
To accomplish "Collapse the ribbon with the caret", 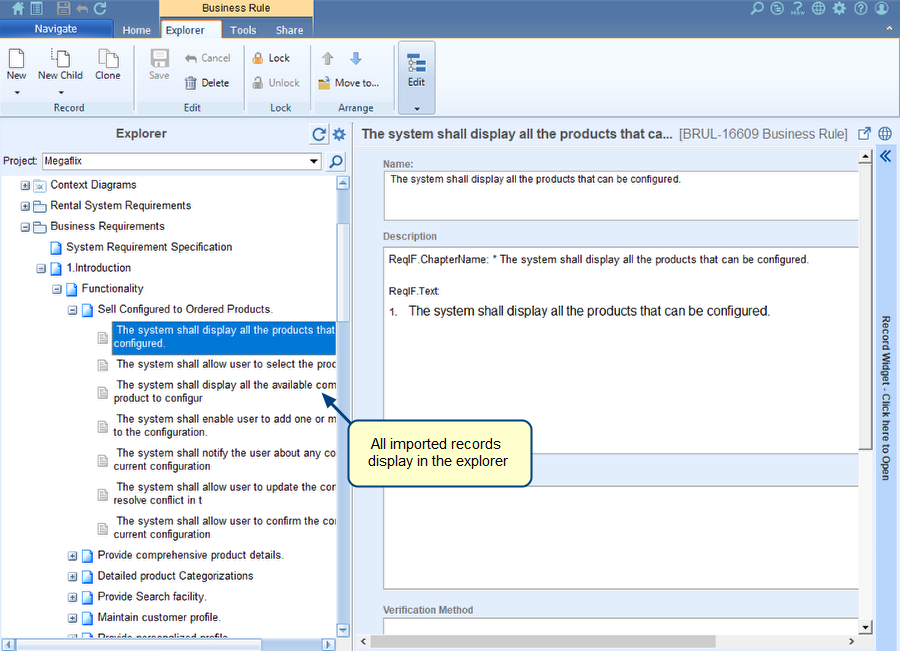I will point(890,28).
